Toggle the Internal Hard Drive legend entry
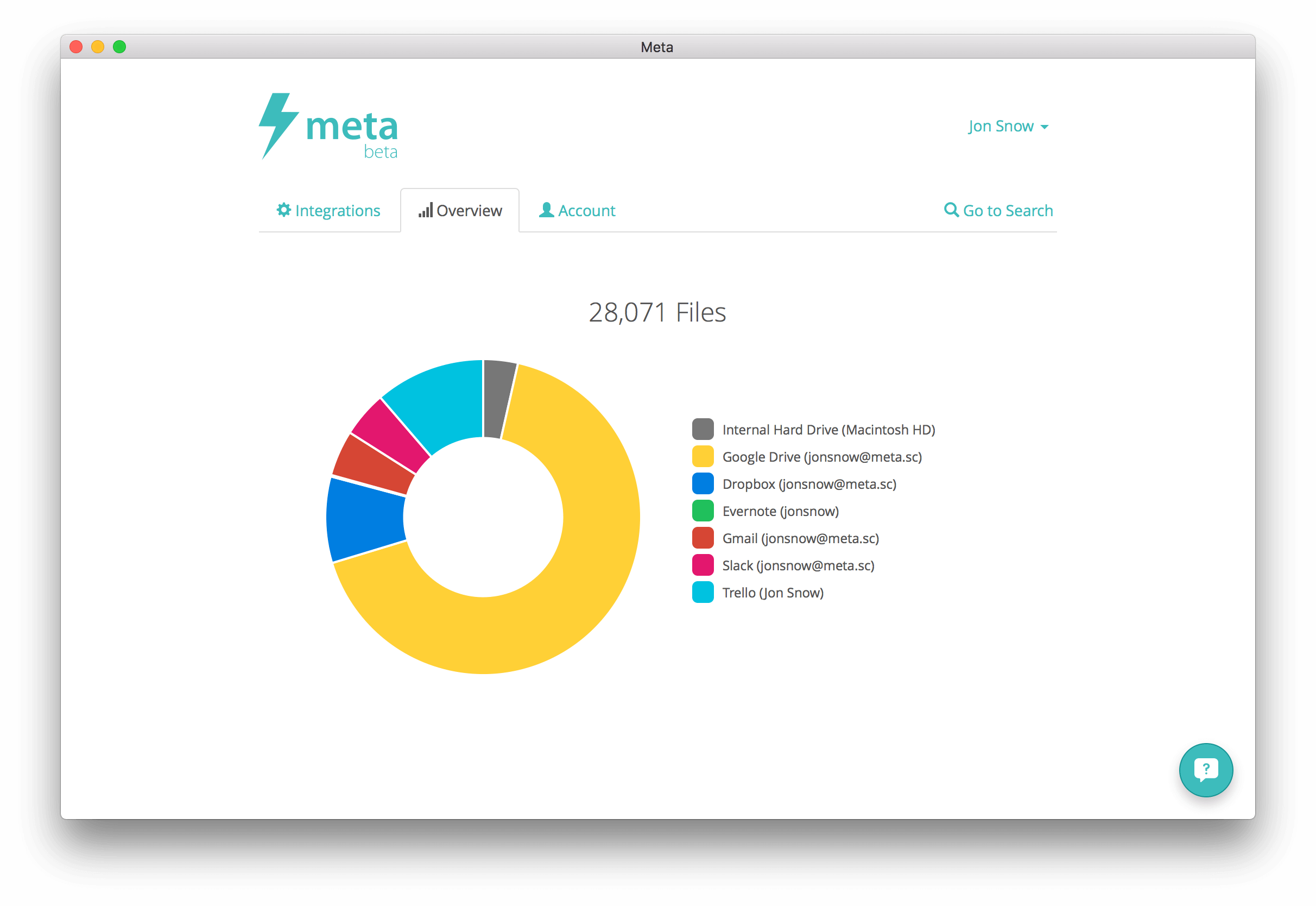1316x906 pixels. coord(828,430)
